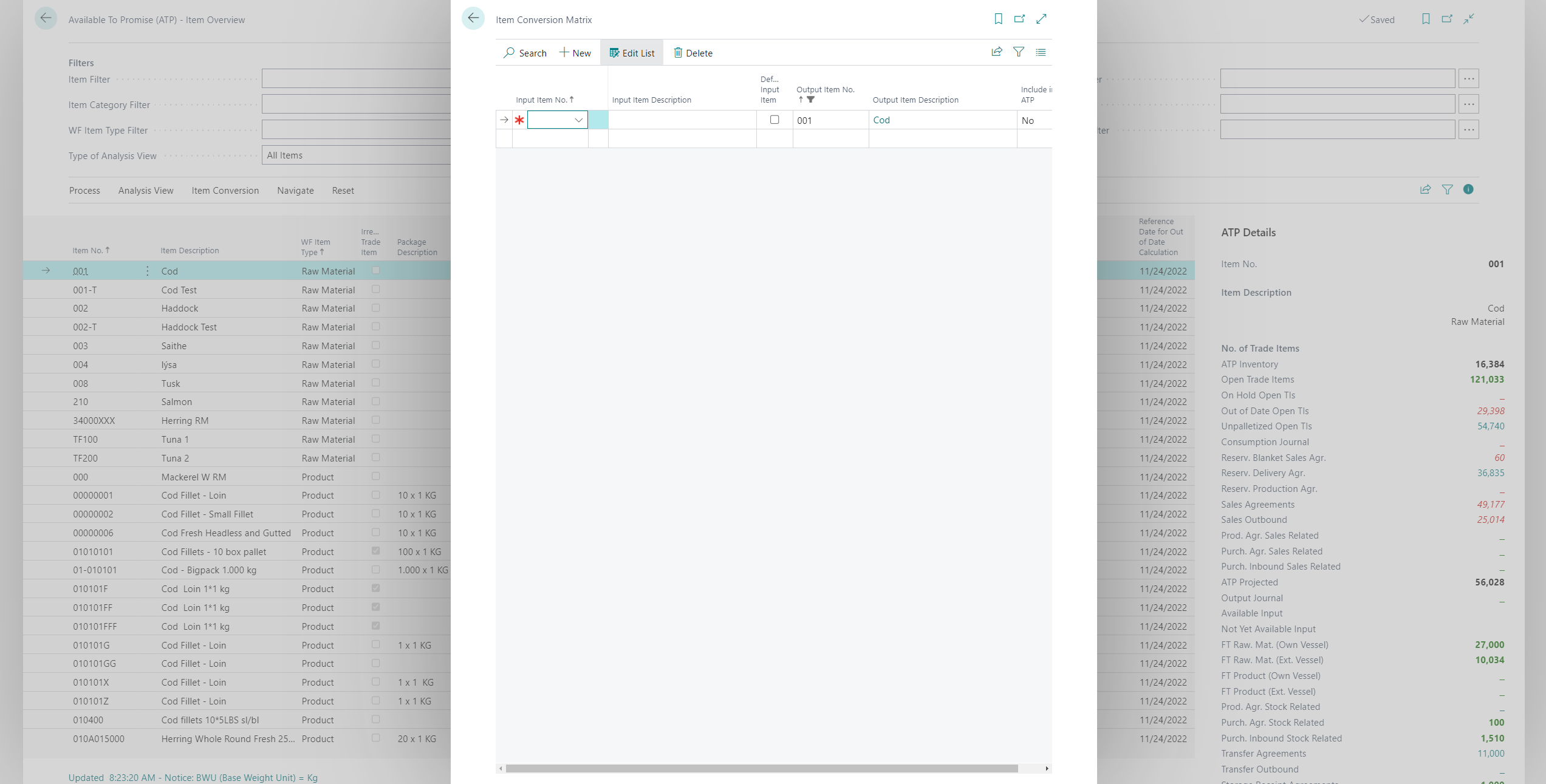1546x784 pixels.
Task: Bookmark the Item Conversion Matrix page
Action: 998,19
